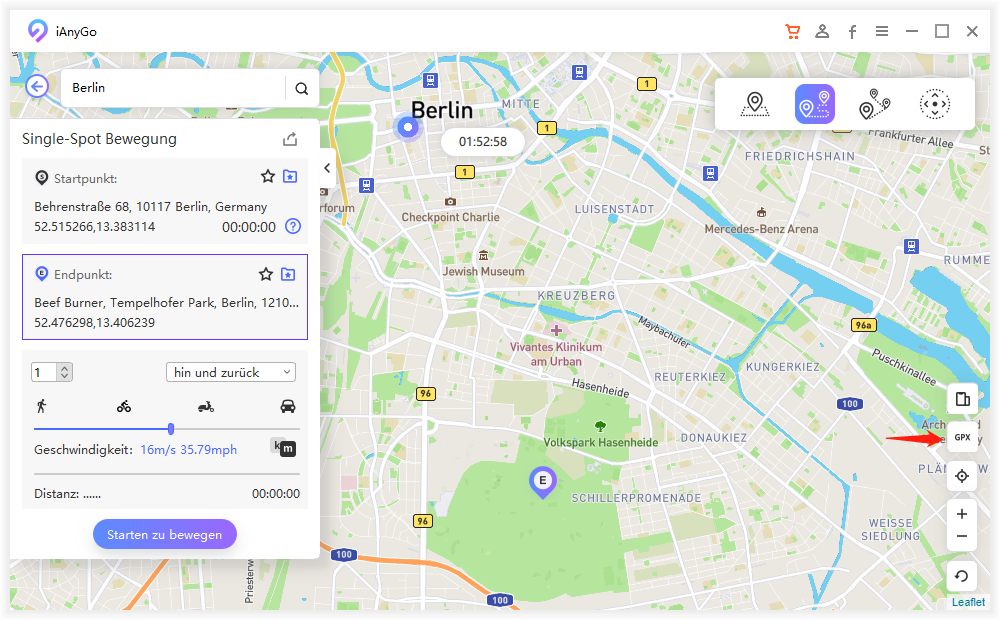The image size is (1000, 620).
Task: Click the Vivantes Klinikum am Urban label
Action: pyautogui.click(x=556, y=354)
